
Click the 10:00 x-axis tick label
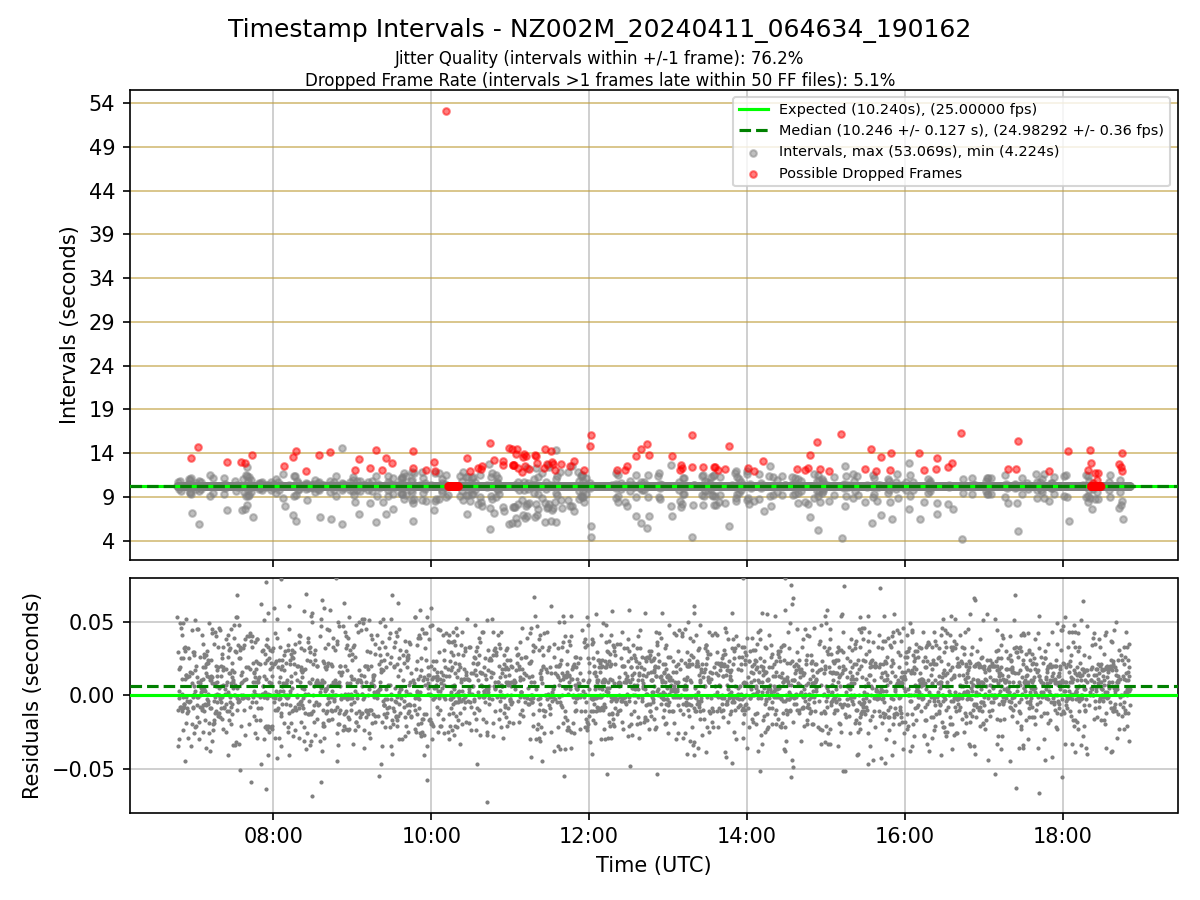click(x=431, y=834)
